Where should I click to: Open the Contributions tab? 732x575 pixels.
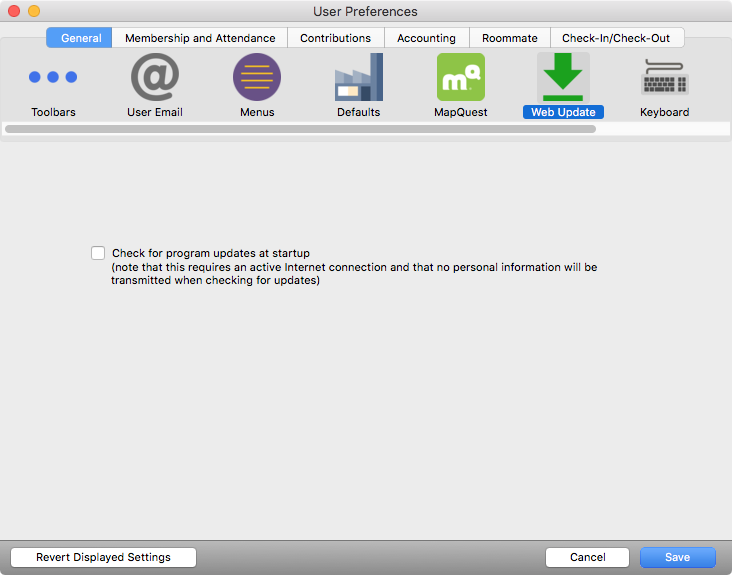tap(335, 38)
